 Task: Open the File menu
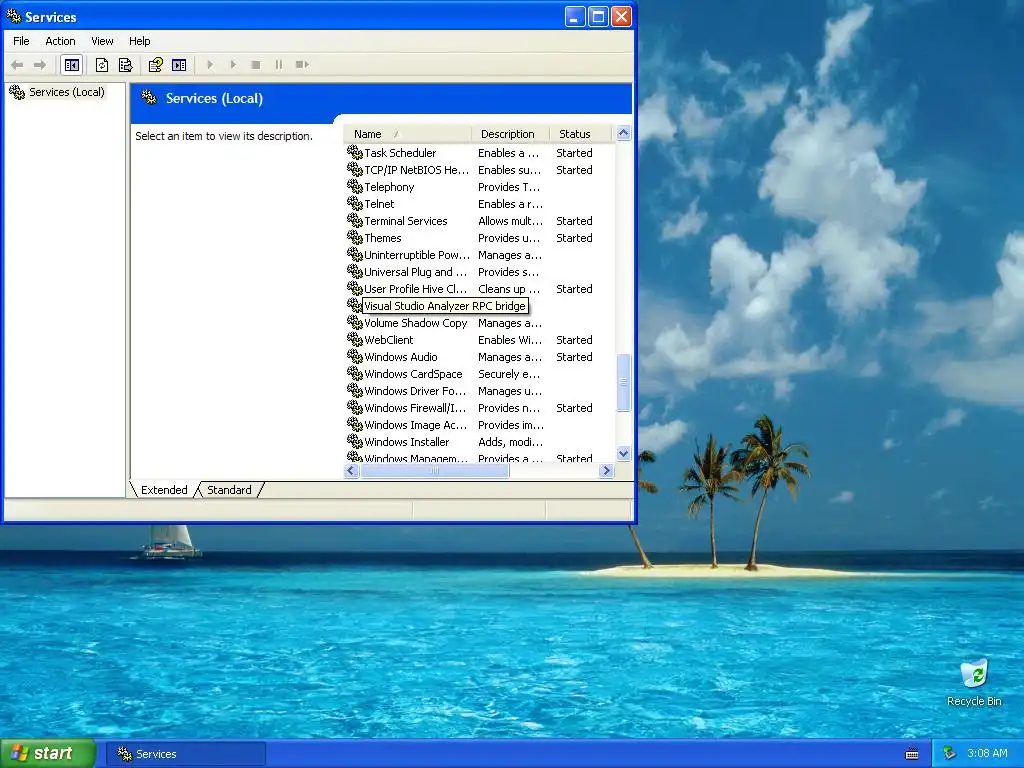click(x=21, y=41)
